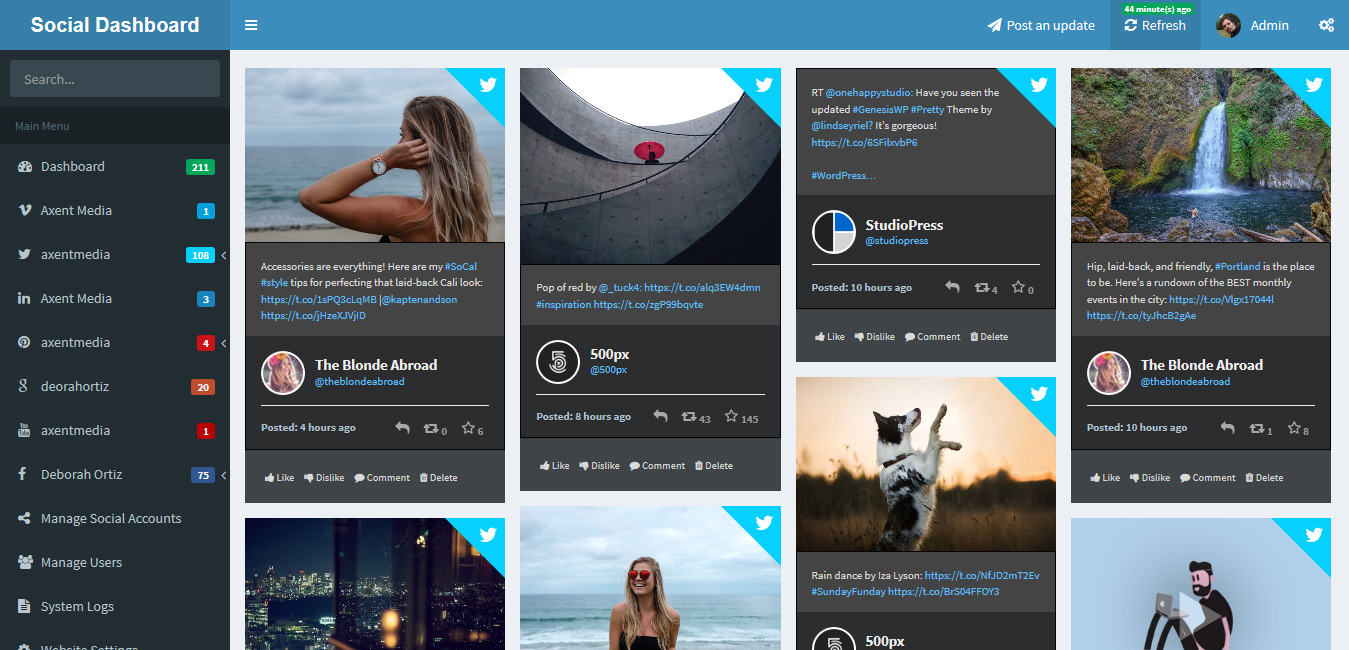Click Post an update button
The image size is (1349, 650).
click(1040, 25)
